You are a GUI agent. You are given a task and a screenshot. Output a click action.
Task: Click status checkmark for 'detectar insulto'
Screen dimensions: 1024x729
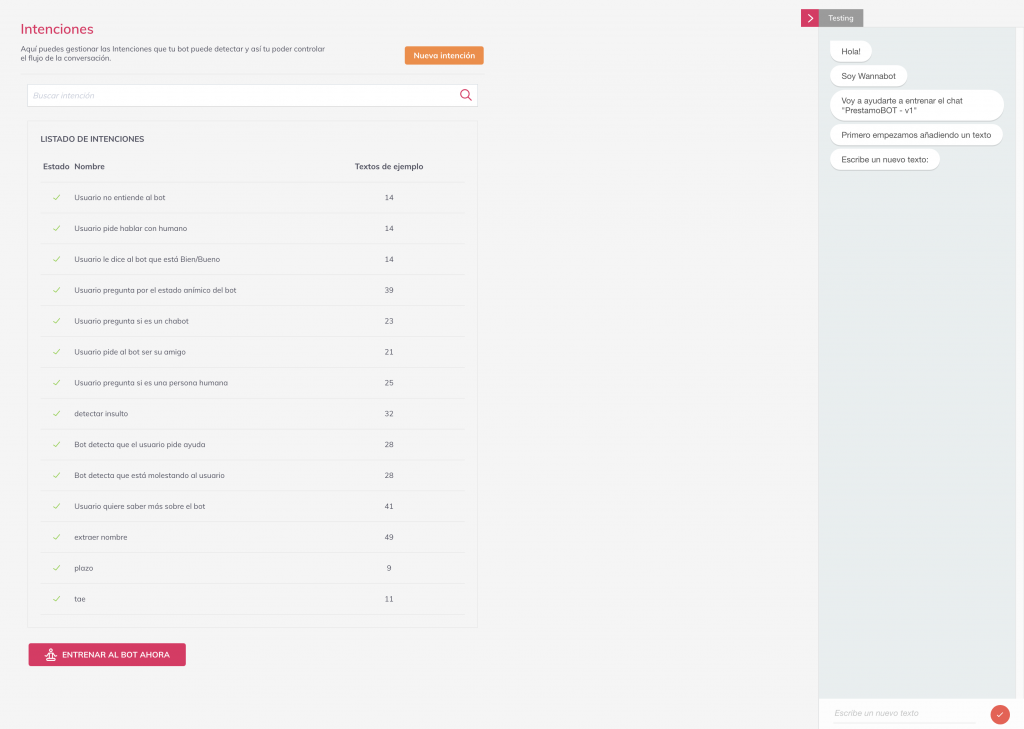(x=57, y=414)
